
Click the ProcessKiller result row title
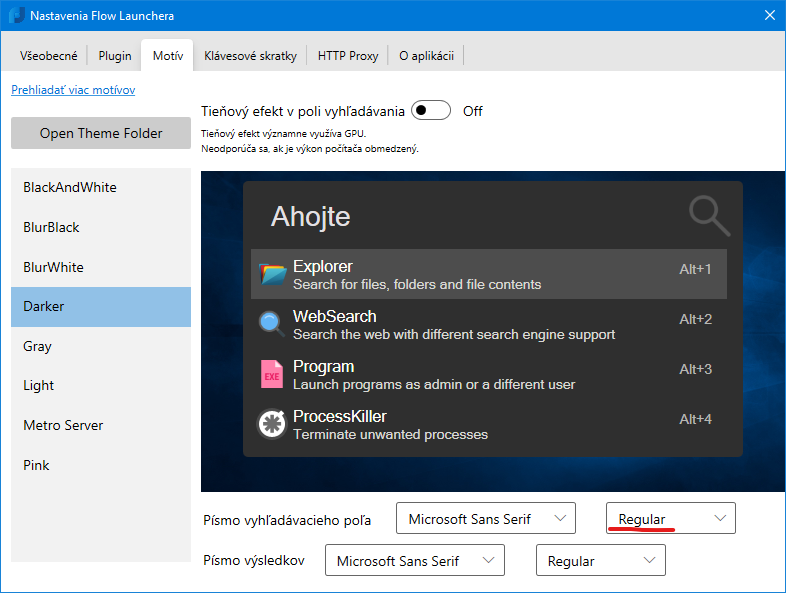click(x=340, y=416)
